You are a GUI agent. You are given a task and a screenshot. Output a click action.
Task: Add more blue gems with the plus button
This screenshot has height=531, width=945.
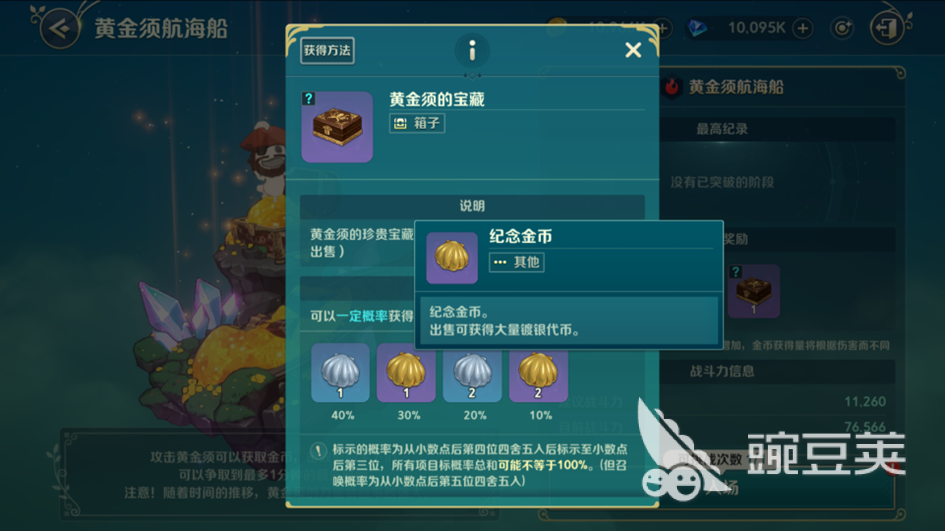(803, 28)
